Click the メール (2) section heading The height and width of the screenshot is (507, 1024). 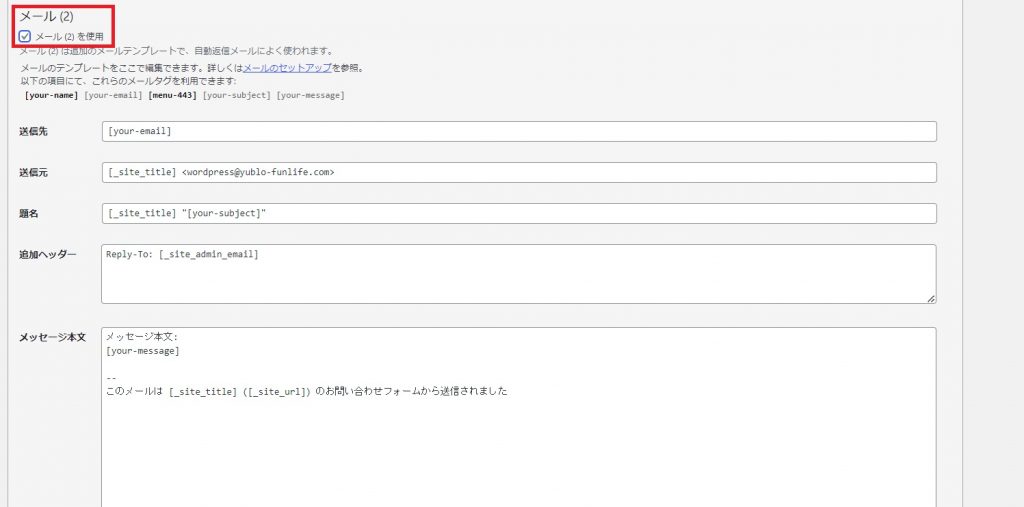point(46,16)
